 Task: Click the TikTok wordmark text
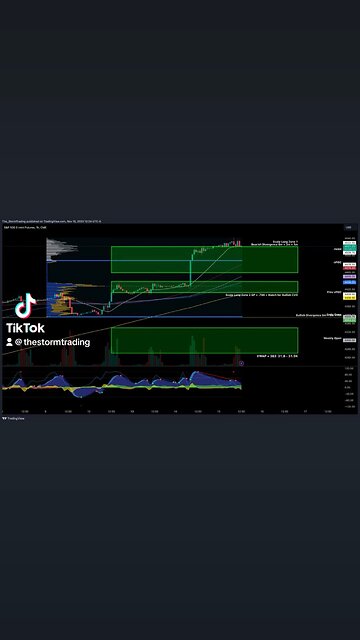(25, 328)
